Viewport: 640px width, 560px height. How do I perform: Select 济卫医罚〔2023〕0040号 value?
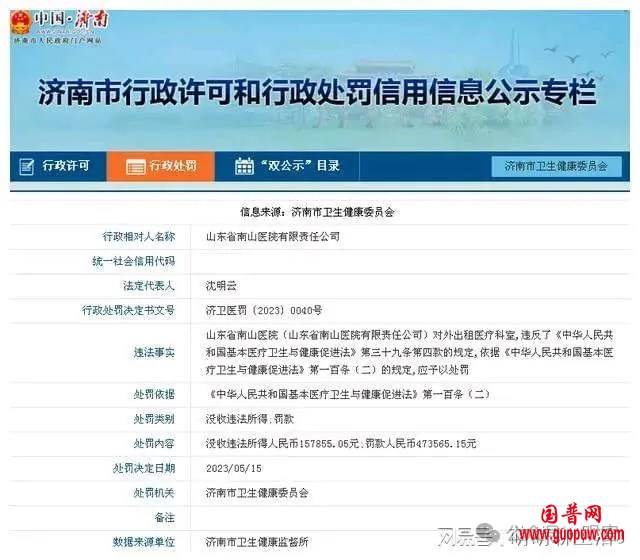click(x=264, y=311)
